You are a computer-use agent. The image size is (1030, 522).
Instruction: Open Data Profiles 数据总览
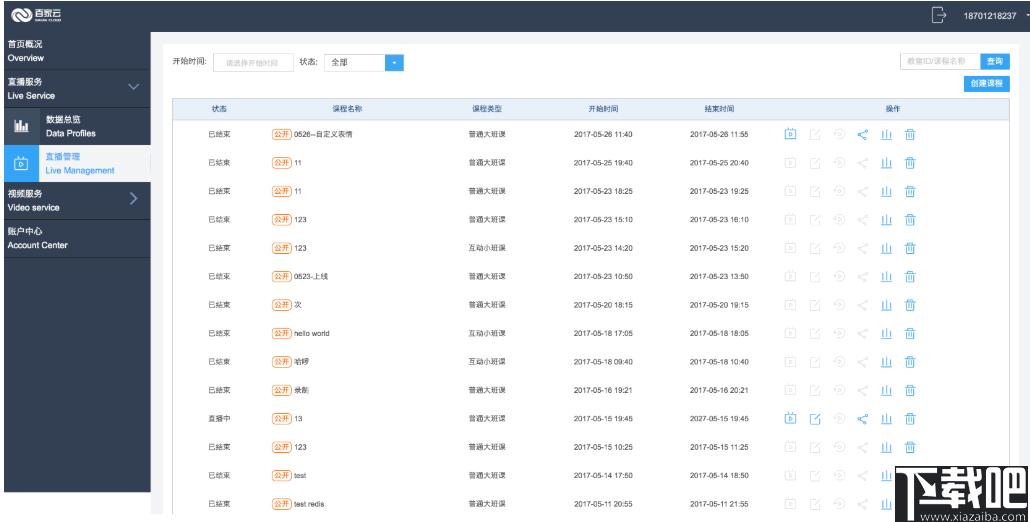coord(77,126)
